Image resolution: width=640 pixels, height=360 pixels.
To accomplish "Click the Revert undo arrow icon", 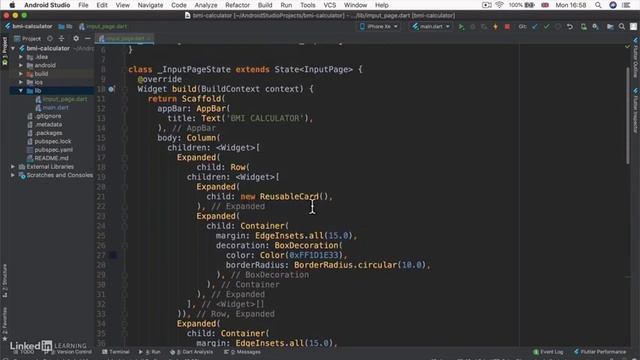I will (570, 27).
